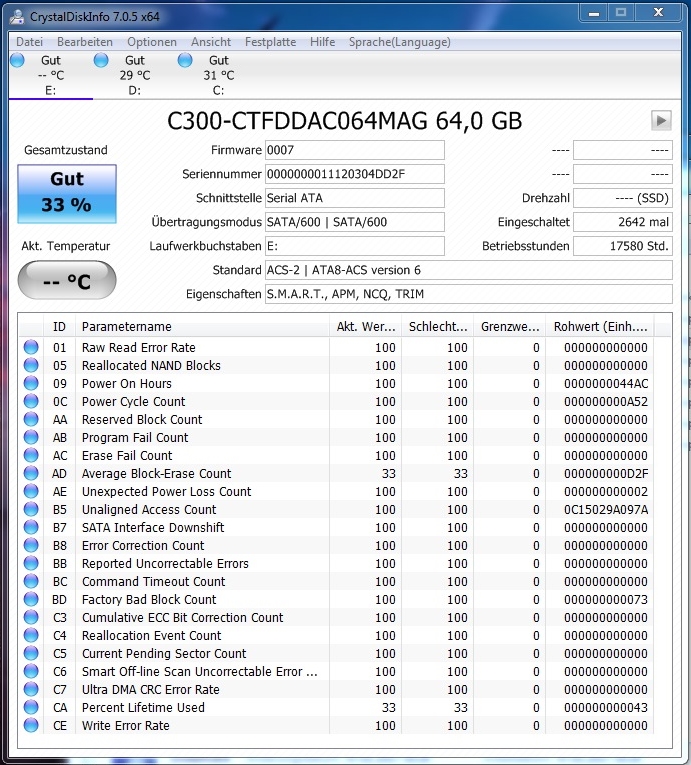Image resolution: width=691 pixels, height=765 pixels.
Task: Click status orb of Power Cycle Count row
Action: tap(31, 401)
